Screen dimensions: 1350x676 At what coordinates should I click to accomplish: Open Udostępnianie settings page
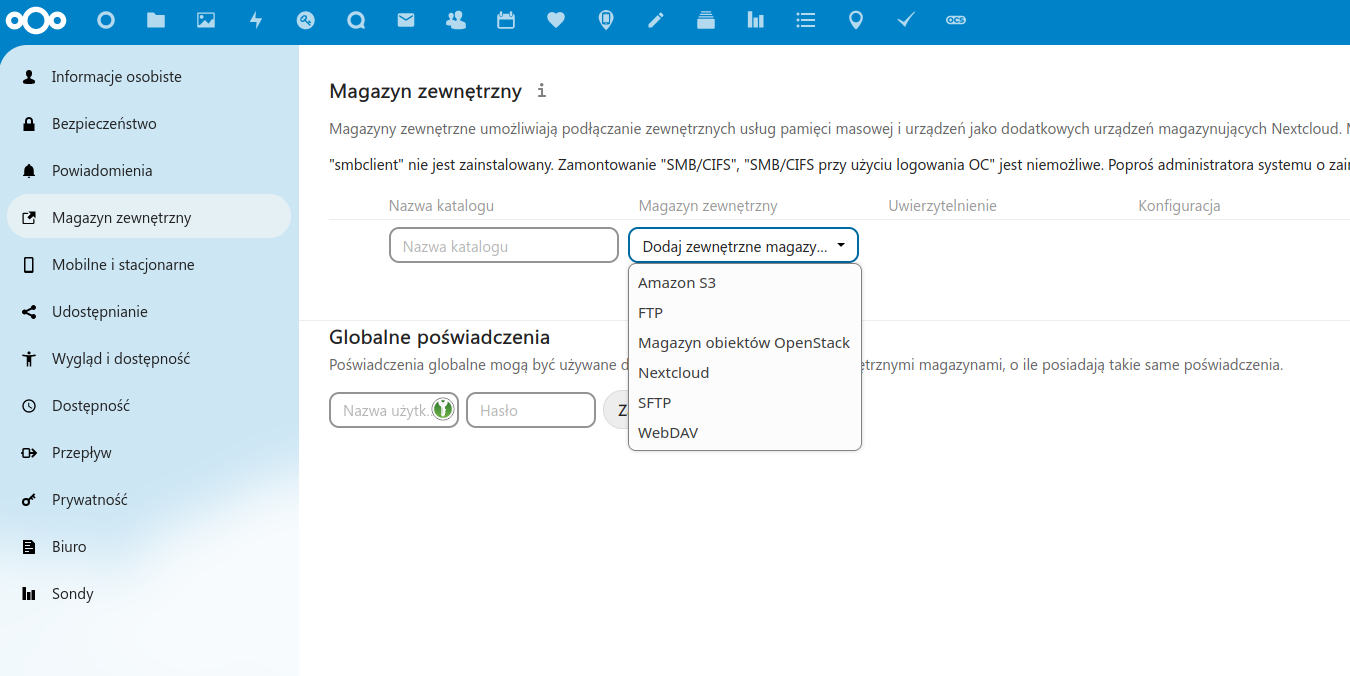100,312
